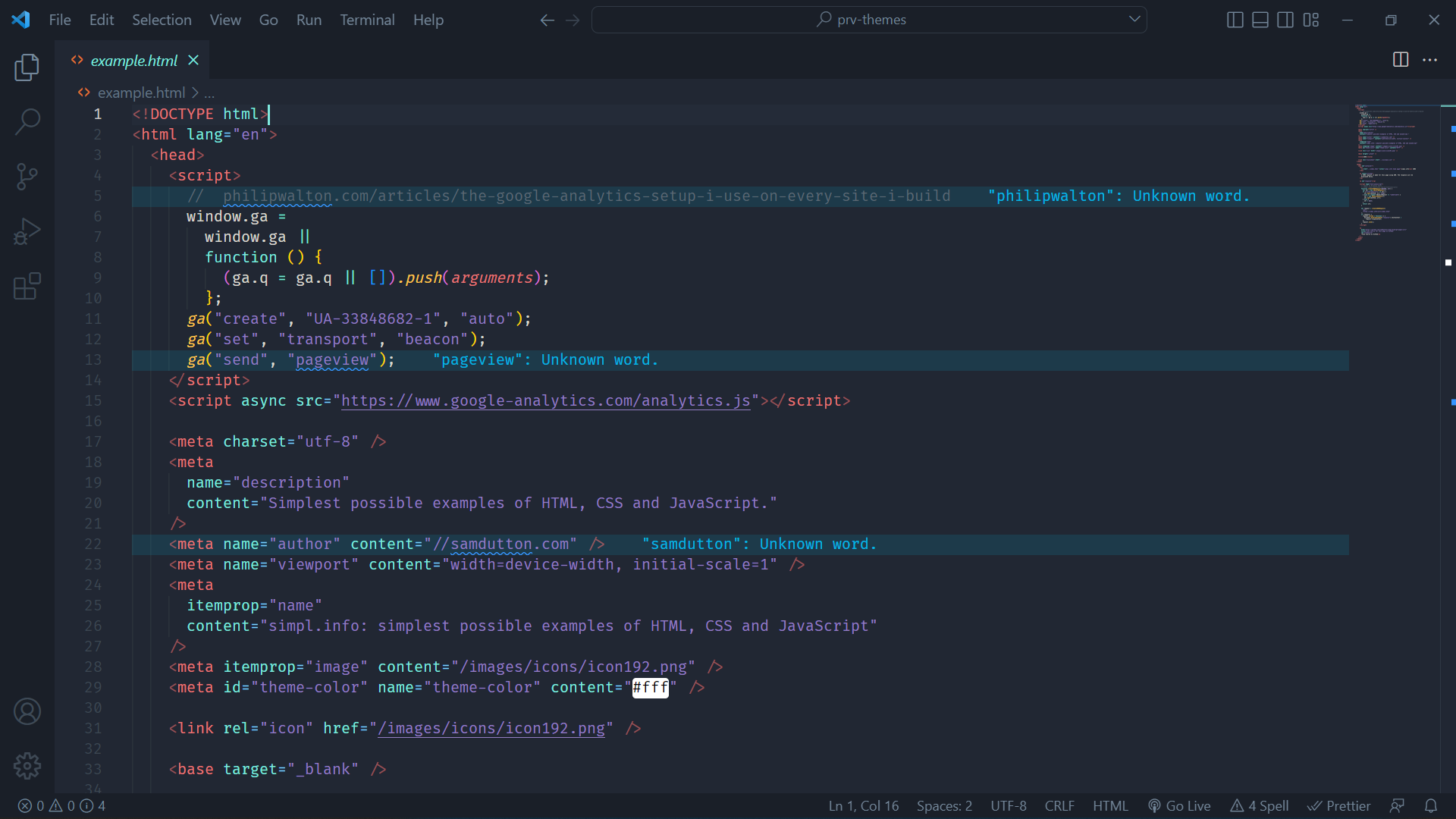Screen dimensions: 1456x819
Task: Expand breadcrumb ellipsis after example.html
Action: pyautogui.click(x=209, y=93)
